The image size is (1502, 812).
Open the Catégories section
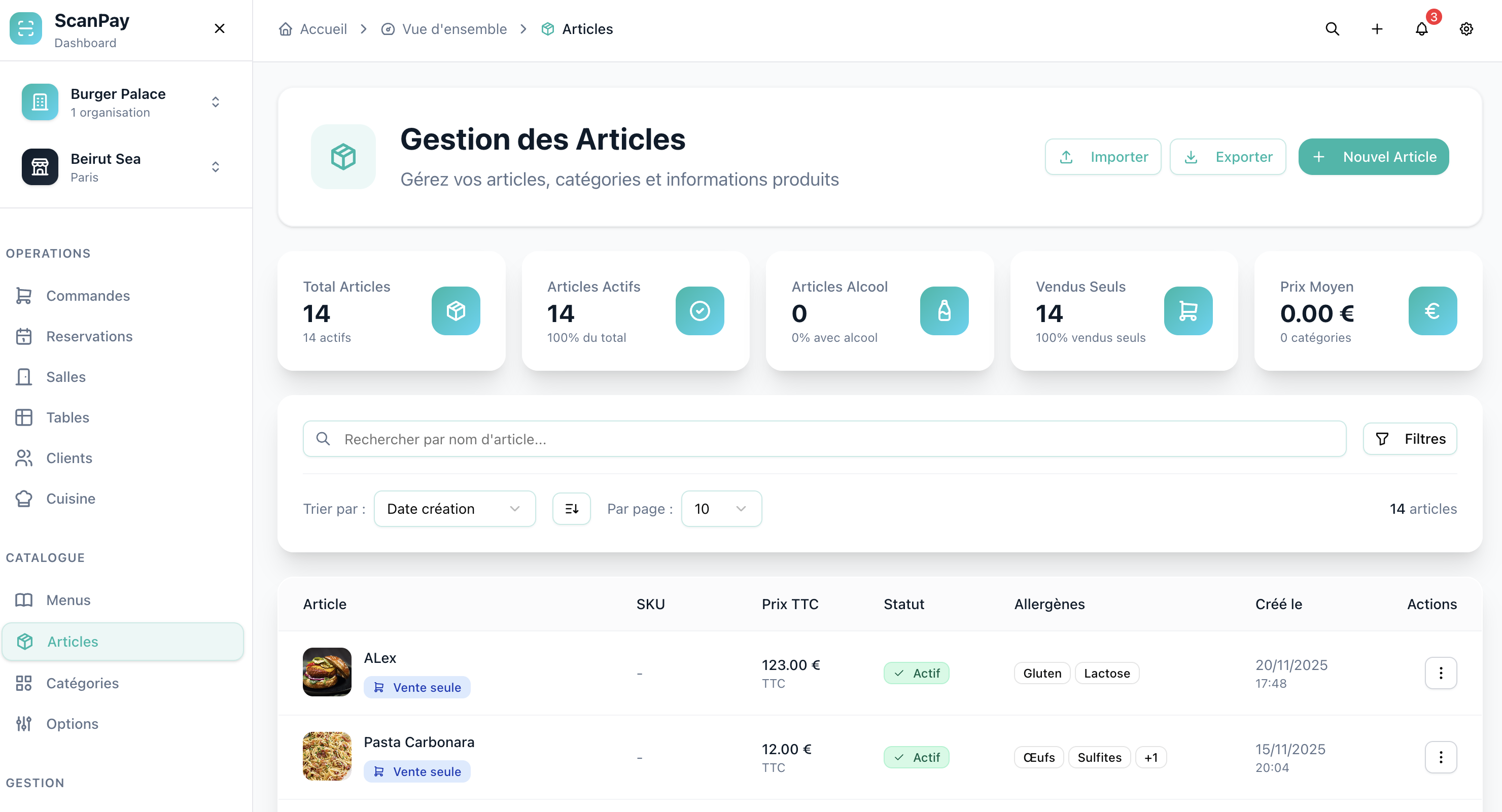(x=82, y=683)
